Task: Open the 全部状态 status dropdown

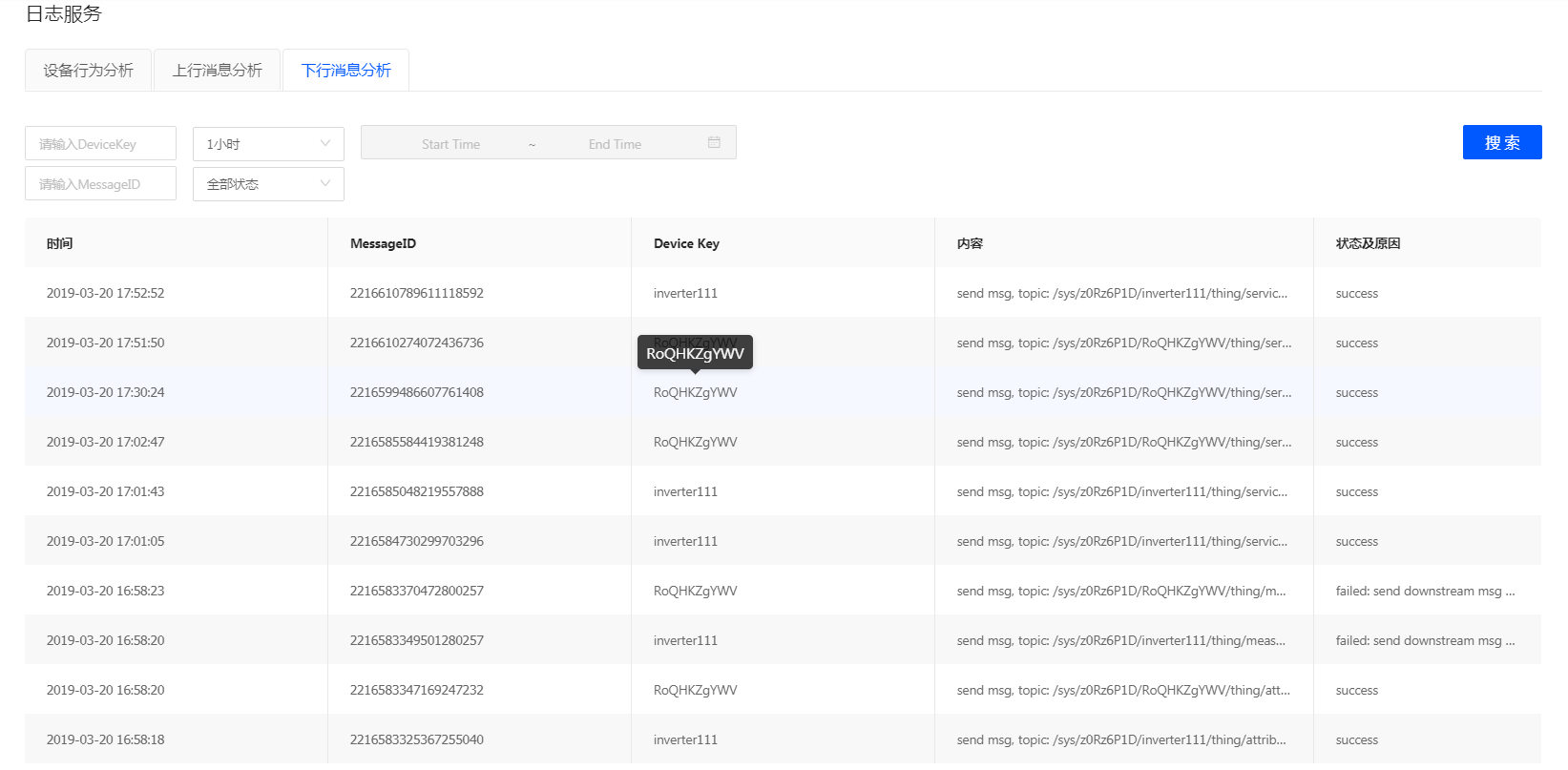Action: [268, 183]
